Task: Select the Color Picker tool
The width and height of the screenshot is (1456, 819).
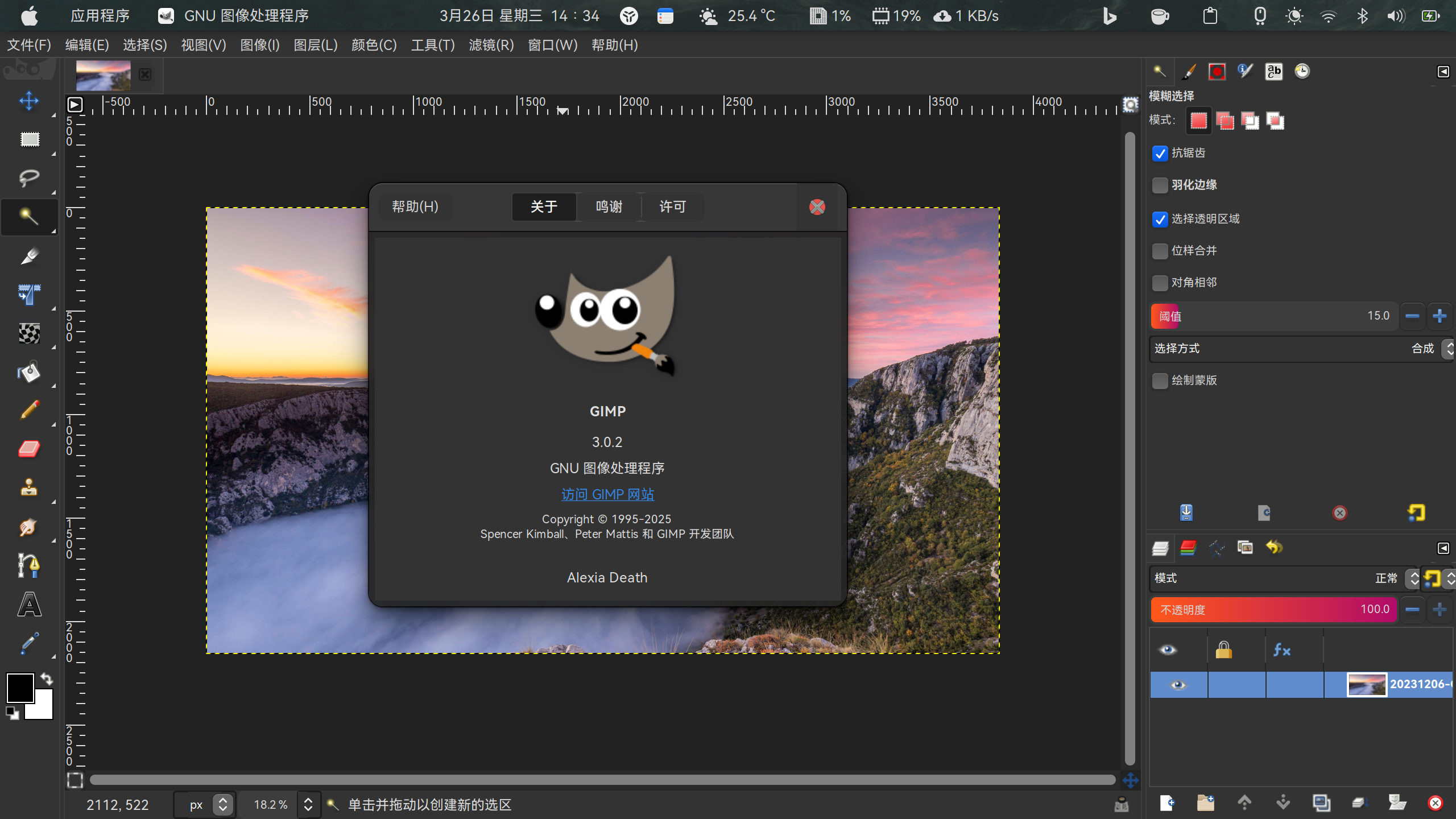Action: [29, 643]
